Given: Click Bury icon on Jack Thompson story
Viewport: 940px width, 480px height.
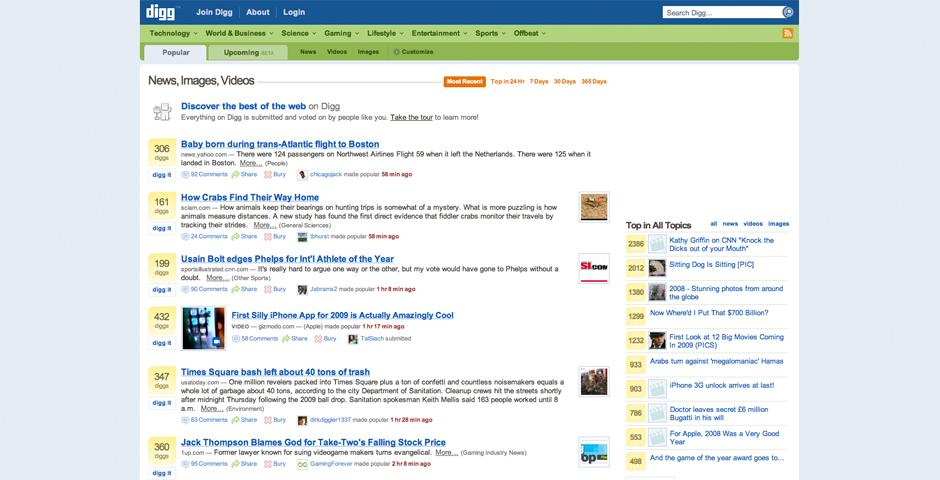Looking at the screenshot, I should click(267, 464).
